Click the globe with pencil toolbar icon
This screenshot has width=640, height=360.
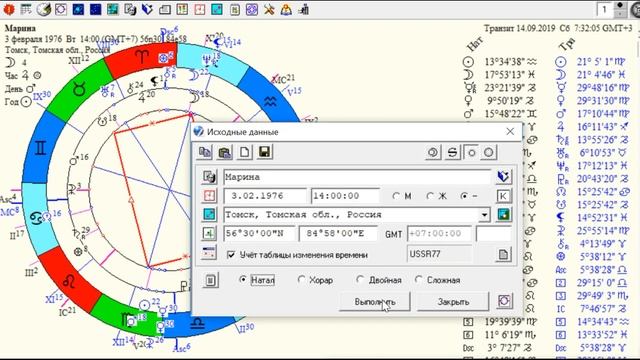(x=43, y=9)
